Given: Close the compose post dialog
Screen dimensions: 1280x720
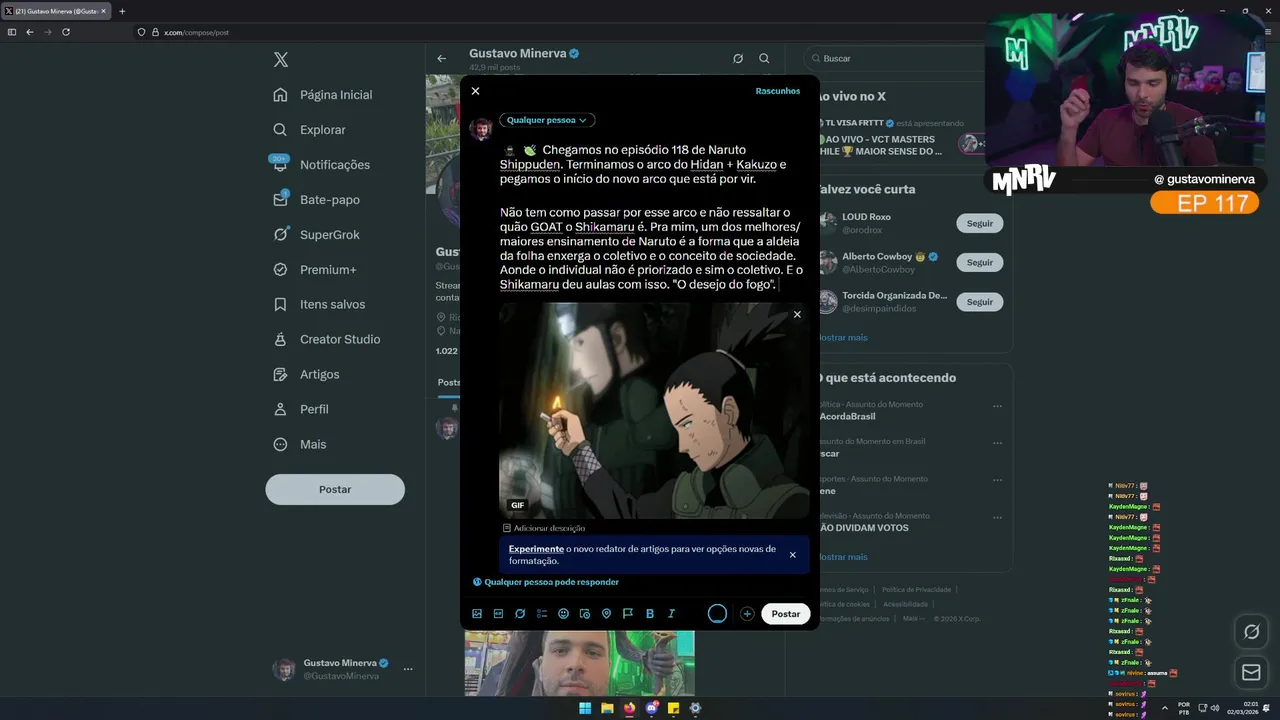Looking at the screenshot, I should 475,91.
